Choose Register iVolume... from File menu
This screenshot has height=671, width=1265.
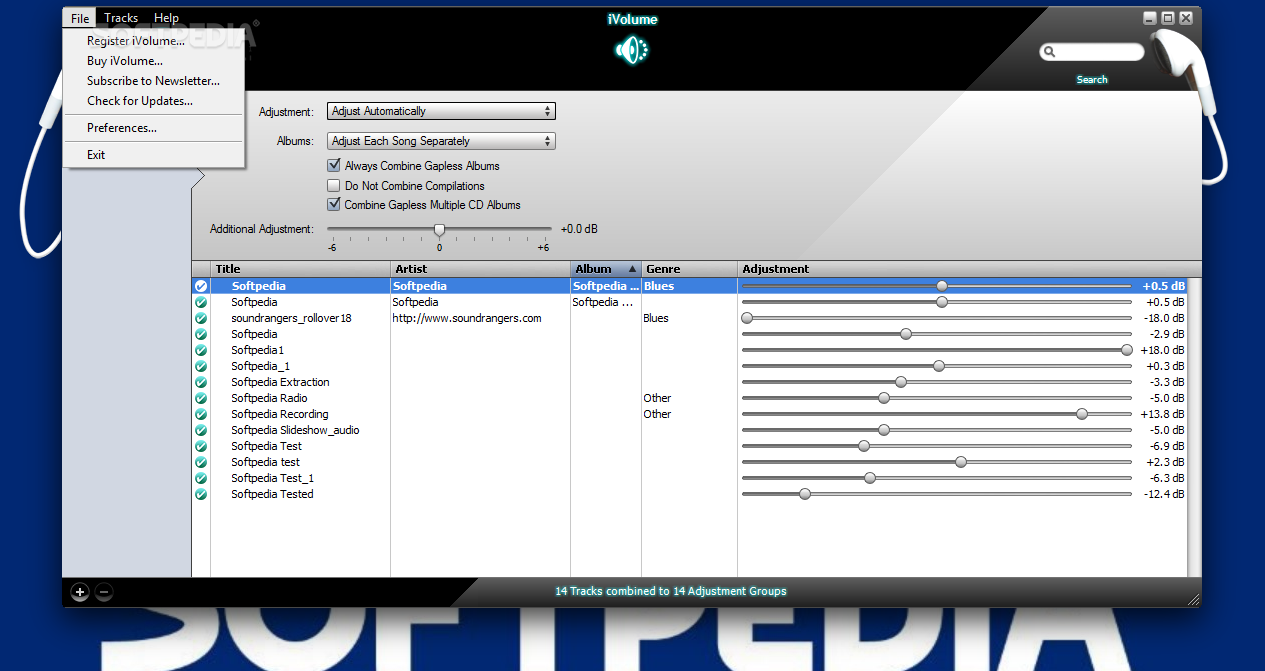153,41
